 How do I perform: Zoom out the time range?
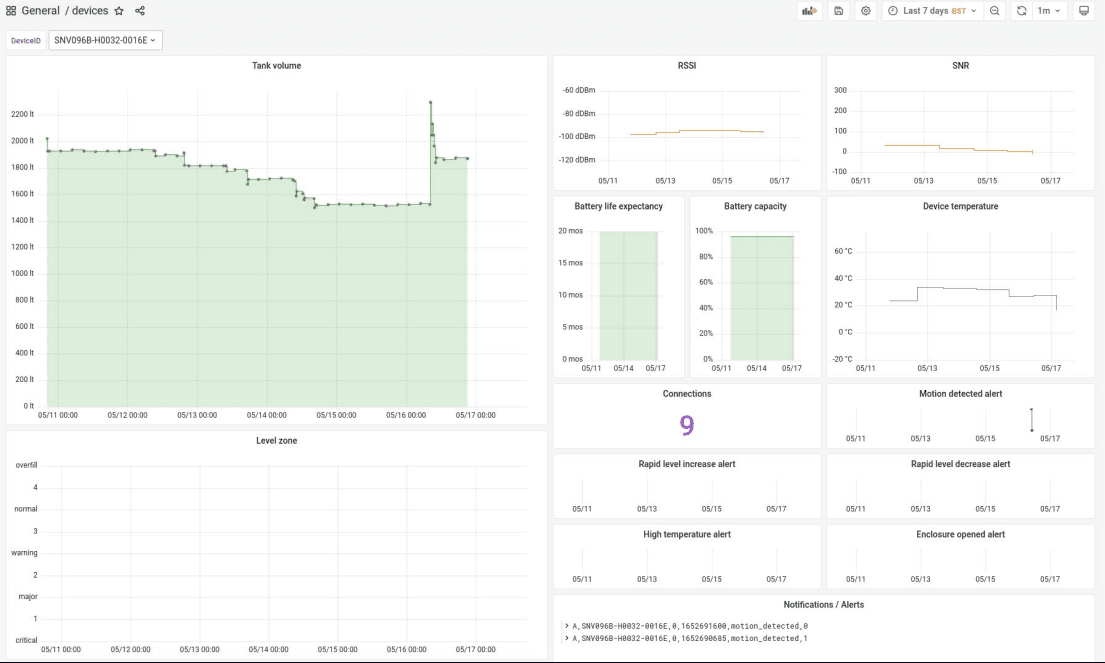point(995,11)
